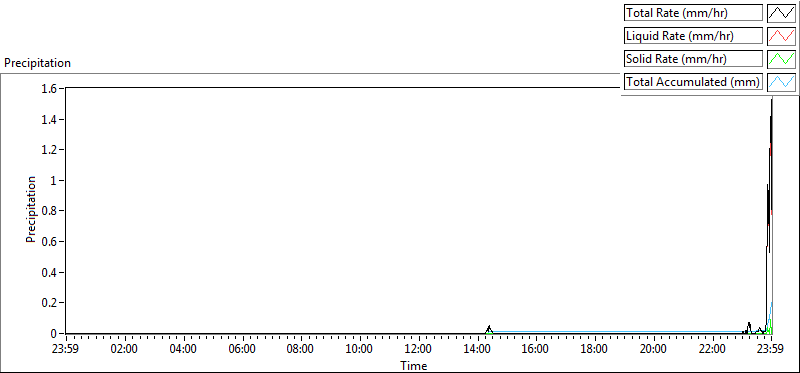This screenshot has height=373, width=800.
Task: Click the Total Rate black line swatch
Action: 782,13
